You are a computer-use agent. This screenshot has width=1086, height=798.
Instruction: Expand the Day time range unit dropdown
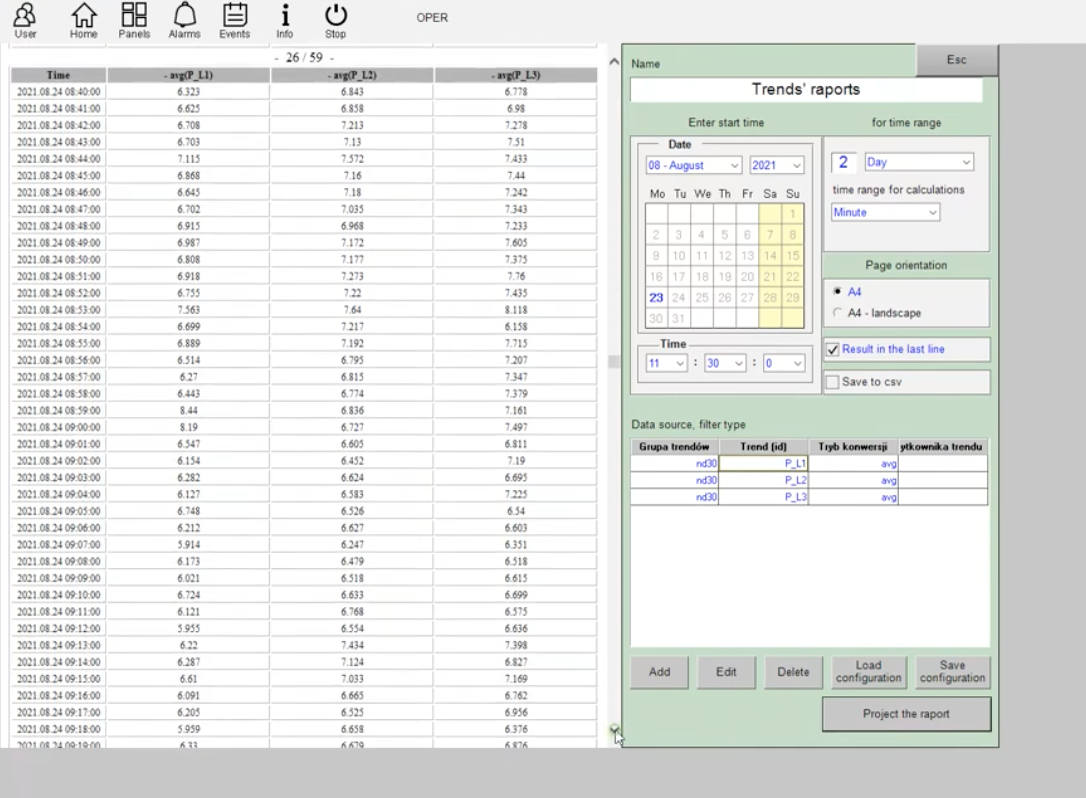click(x=919, y=162)
